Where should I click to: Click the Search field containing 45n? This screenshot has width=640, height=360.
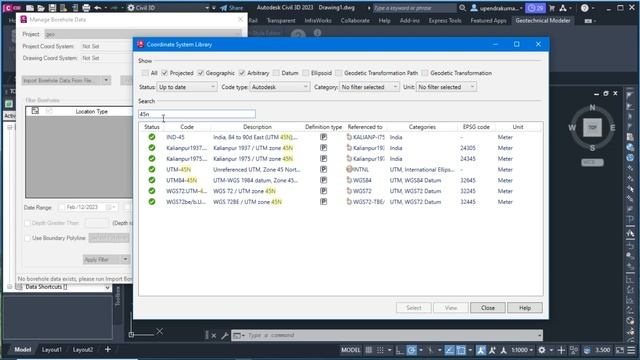197,114
